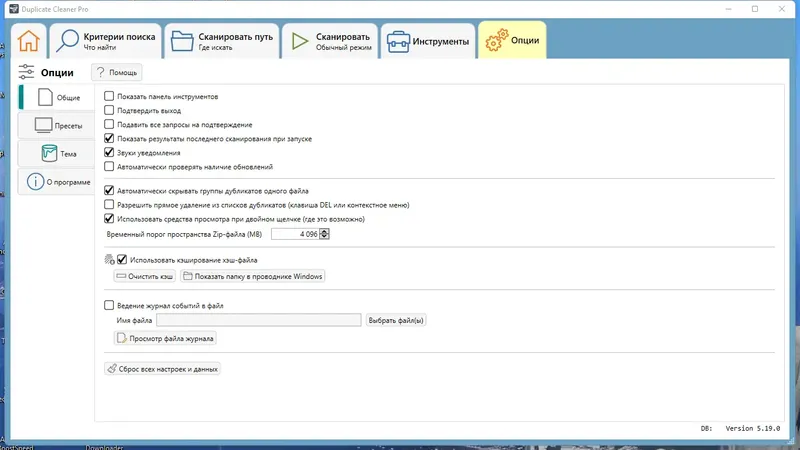
Task: Enable Ведение журнал событий в файл
Action: (109, 305)
